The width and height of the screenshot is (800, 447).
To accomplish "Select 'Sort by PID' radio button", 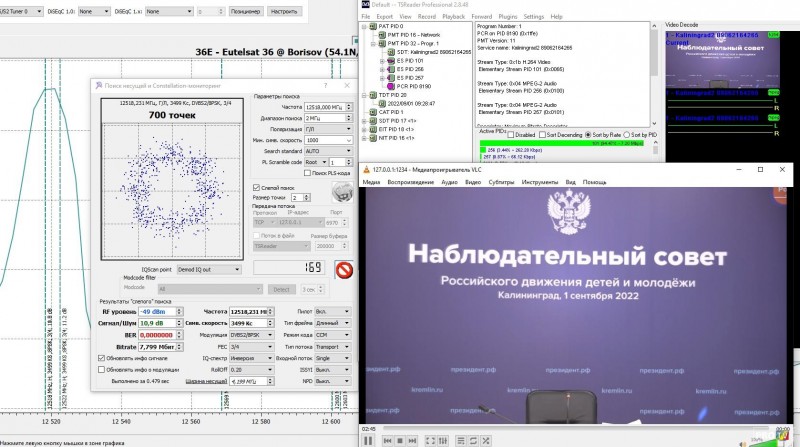I will coord(628,134).
